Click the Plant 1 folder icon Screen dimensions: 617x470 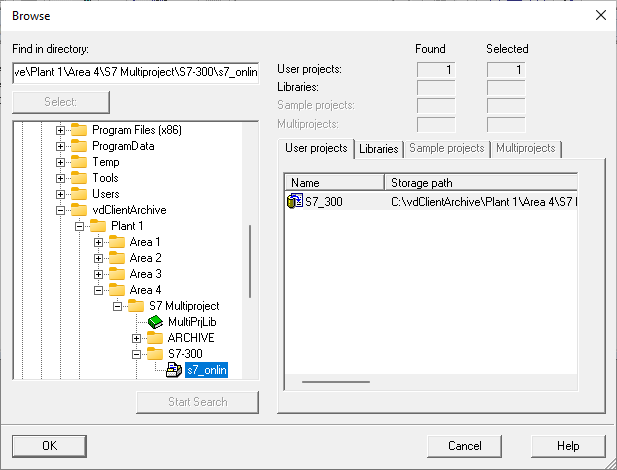click(98, 226)
